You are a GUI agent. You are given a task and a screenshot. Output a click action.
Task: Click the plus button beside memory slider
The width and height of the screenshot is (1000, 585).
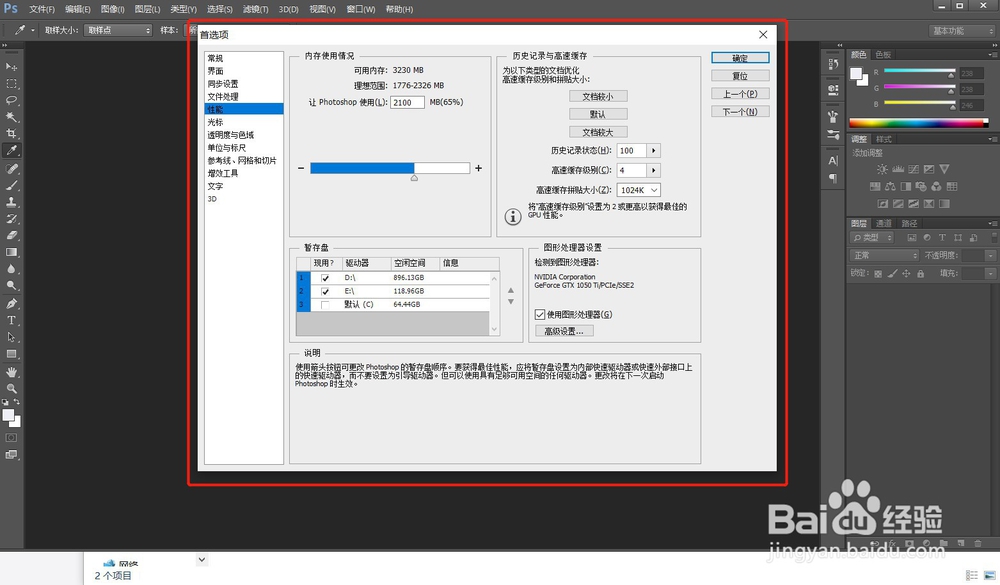(x=478, y=168)
